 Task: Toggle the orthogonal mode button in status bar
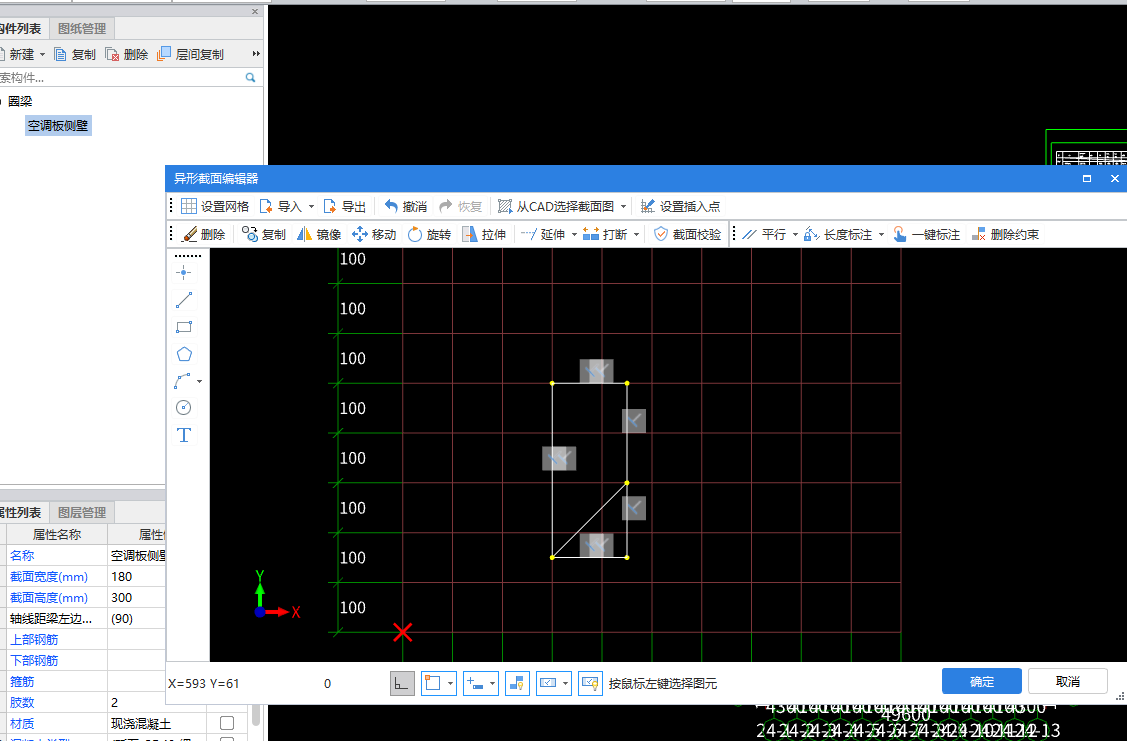pyautogui.click(x=402, y=684)
